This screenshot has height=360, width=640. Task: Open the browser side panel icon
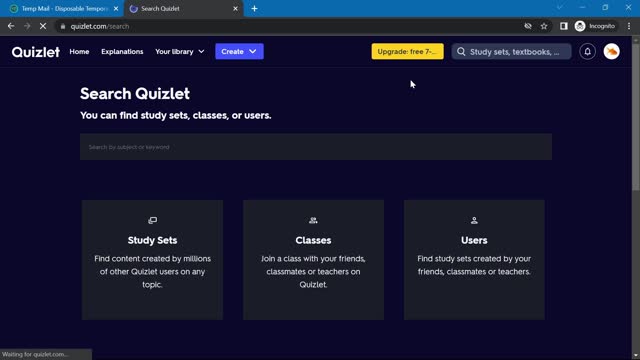coord(564,26)
